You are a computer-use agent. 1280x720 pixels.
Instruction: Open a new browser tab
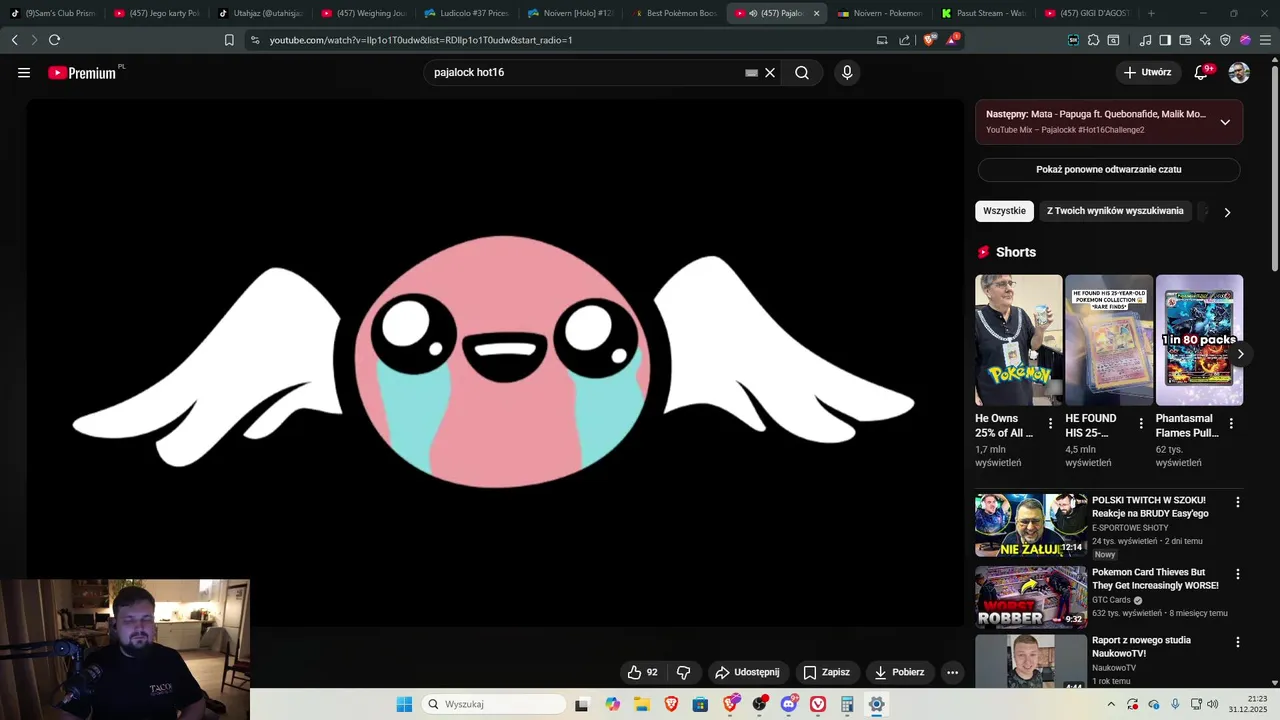coord(1151,13)
